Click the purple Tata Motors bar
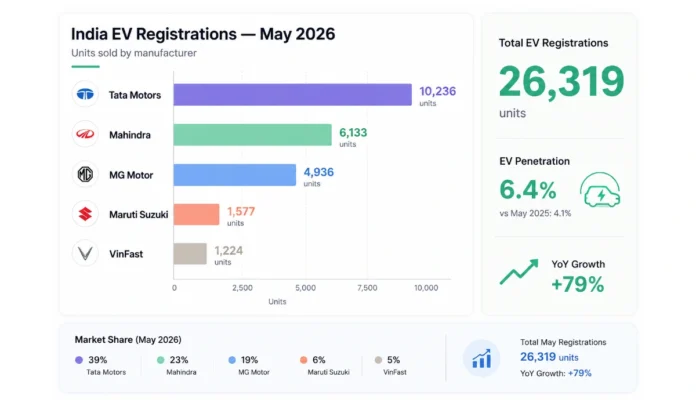Image resolution: width=696 pixels, height=406 pixels. pyautogui.click(x=293, y=95)
